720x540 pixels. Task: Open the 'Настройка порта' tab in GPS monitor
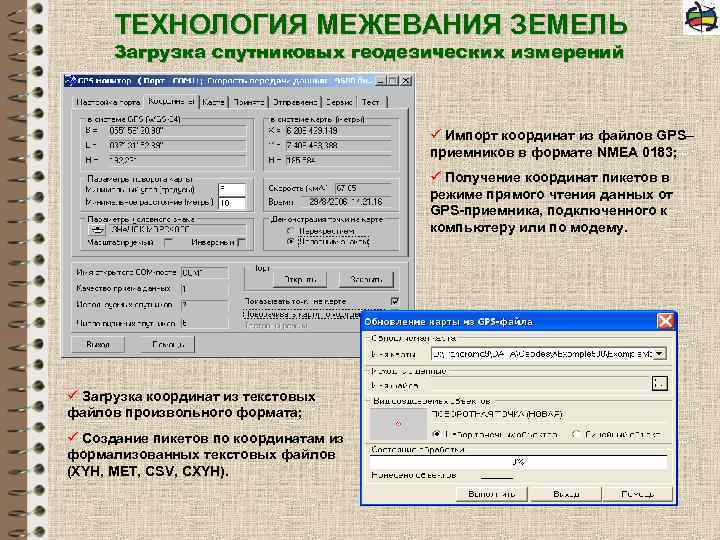coord(108,102)
